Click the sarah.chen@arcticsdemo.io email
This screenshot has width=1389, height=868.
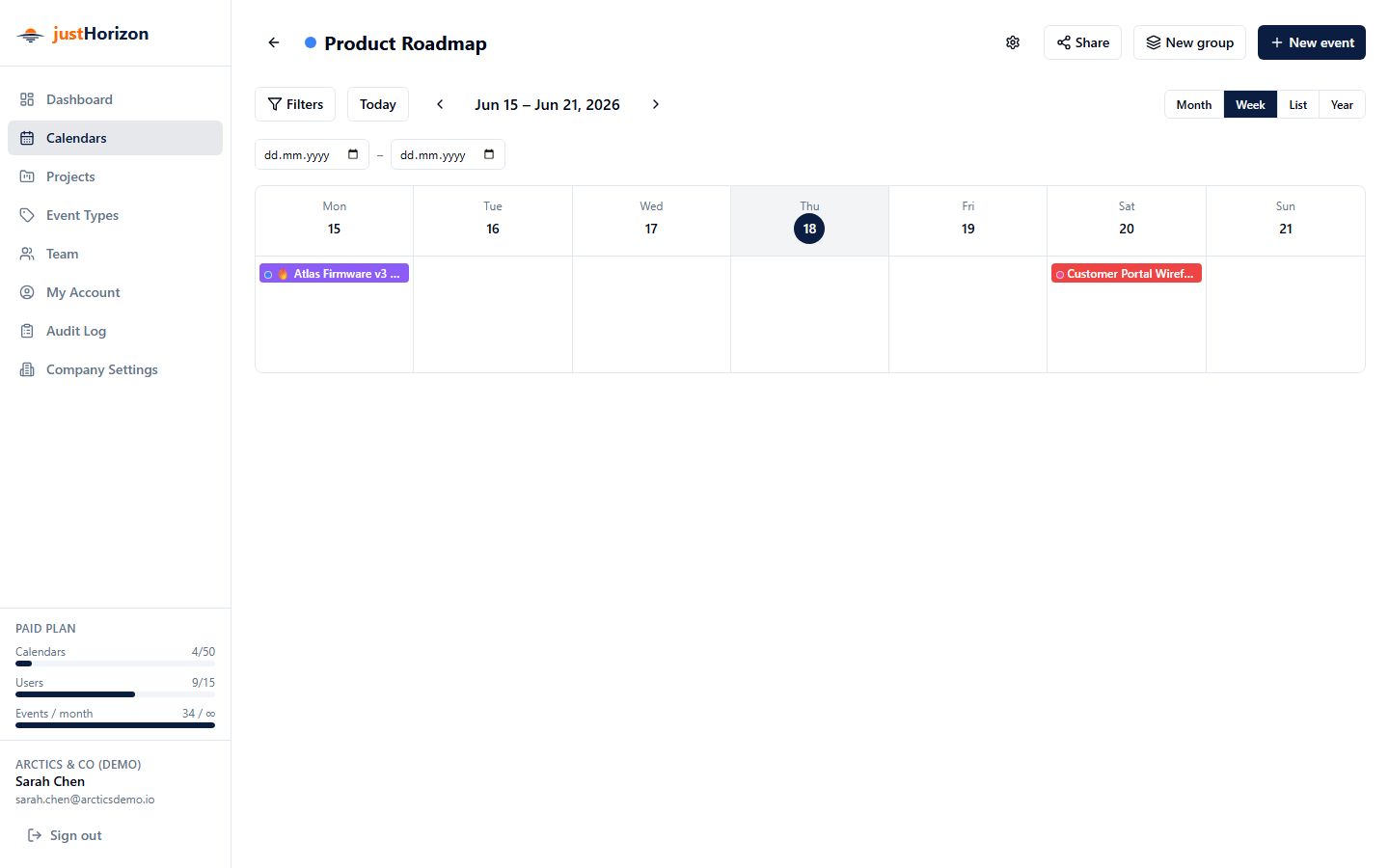pos(85,800)
